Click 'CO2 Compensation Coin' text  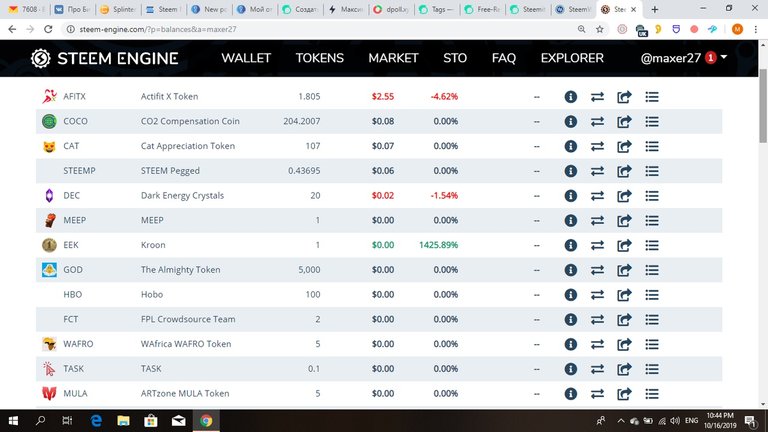pyautogui.click(x=190, y=121)
